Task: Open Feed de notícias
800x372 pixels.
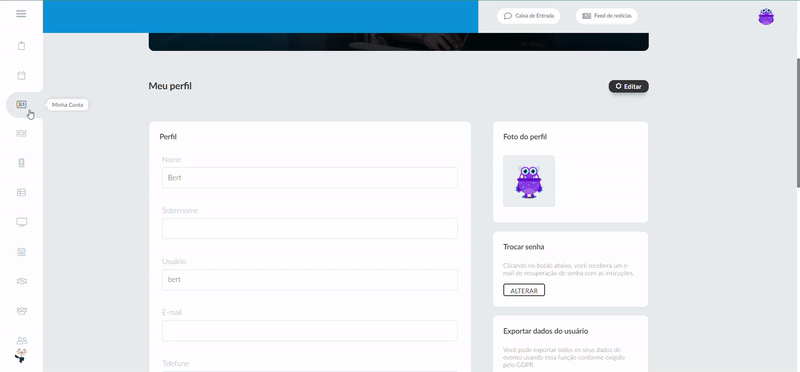Action: [x=606, y=16]
